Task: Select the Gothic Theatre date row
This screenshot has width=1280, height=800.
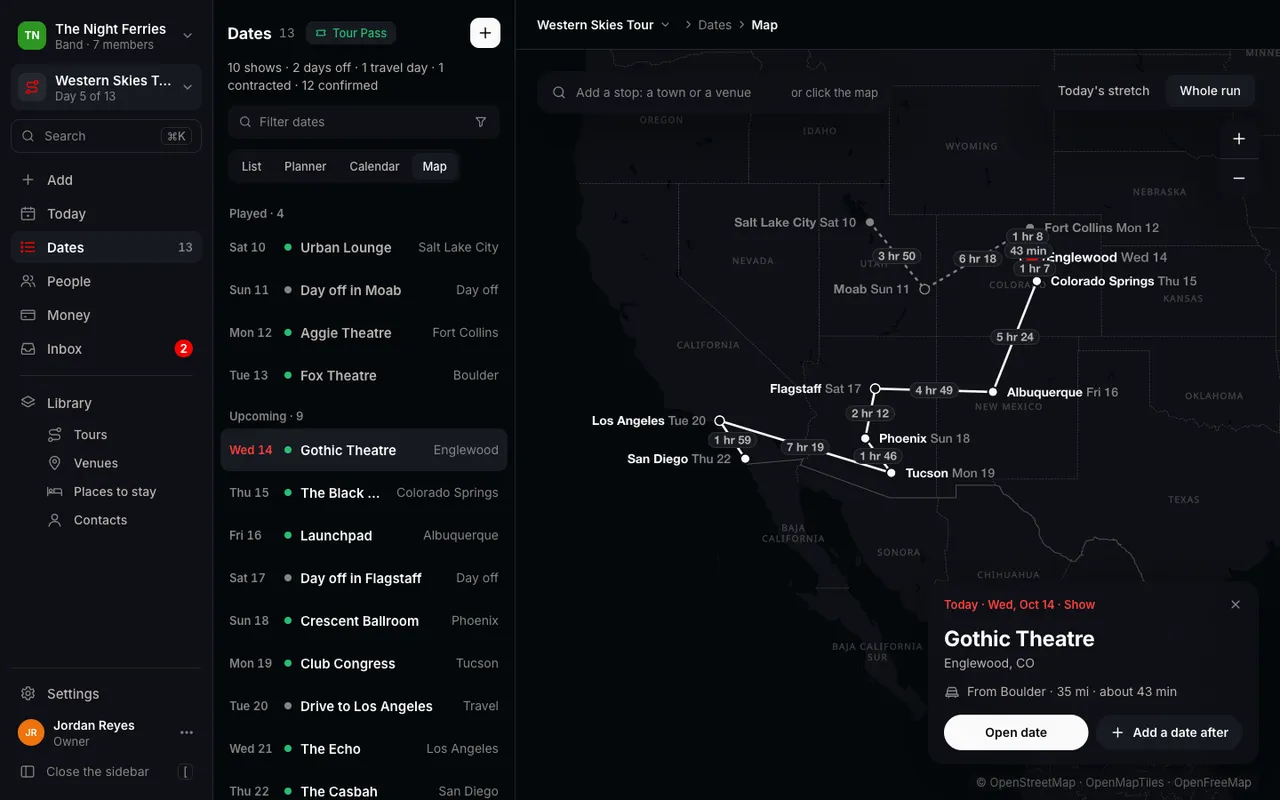Action: coord(364,450)
